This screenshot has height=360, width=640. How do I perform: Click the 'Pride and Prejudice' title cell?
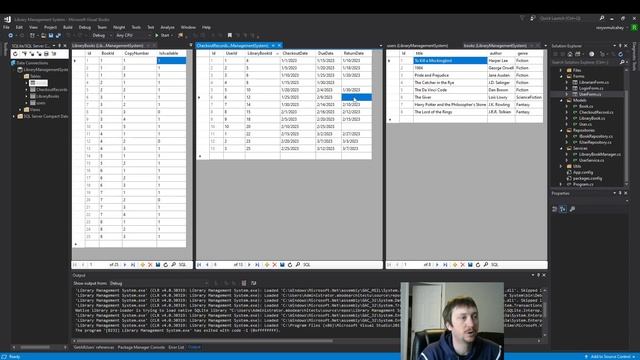(x=450, y=75)
